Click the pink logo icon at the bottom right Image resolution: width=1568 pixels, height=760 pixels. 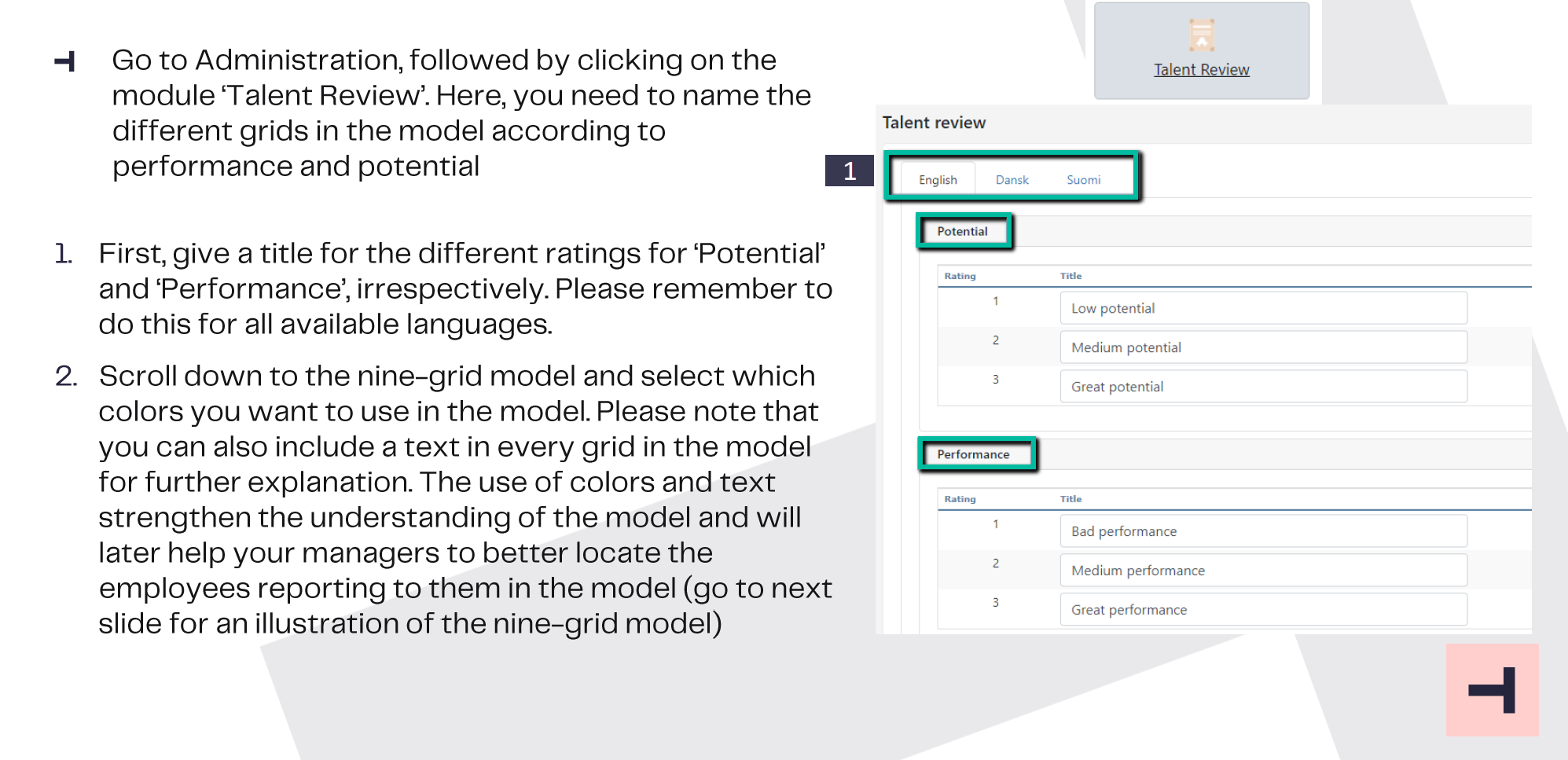point(1492,690)
